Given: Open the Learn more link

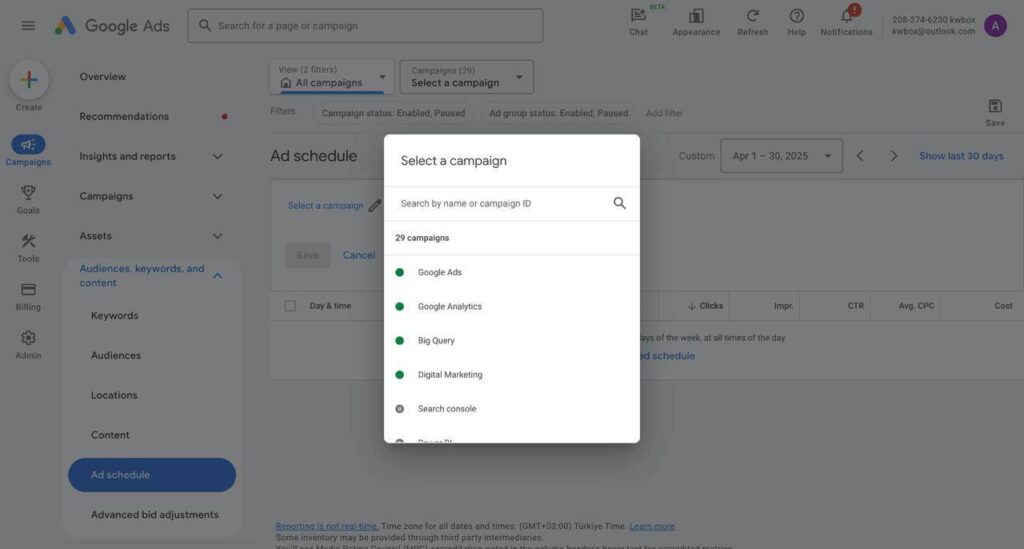Looking at the screenshot, I should coord(652,526).
